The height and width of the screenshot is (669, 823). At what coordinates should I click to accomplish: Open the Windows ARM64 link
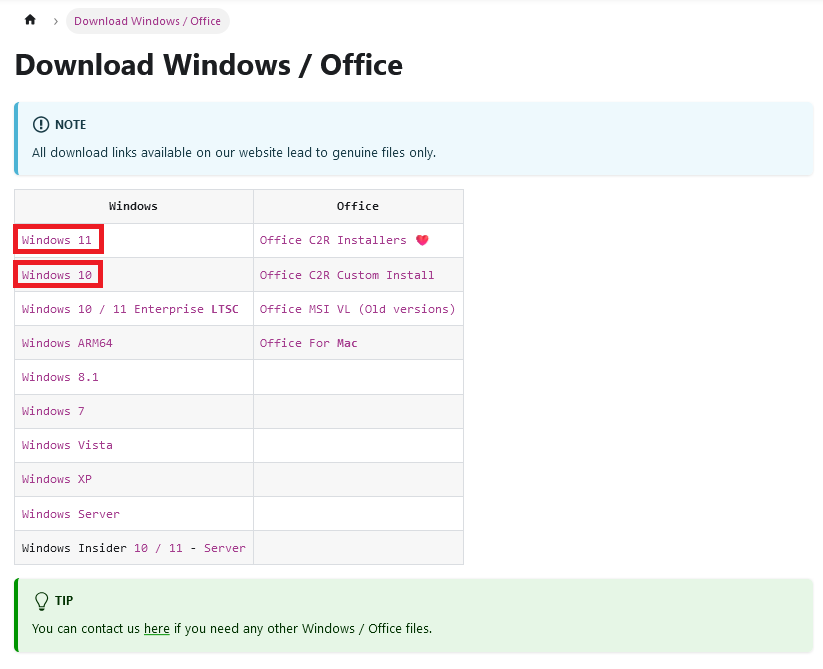67,343
